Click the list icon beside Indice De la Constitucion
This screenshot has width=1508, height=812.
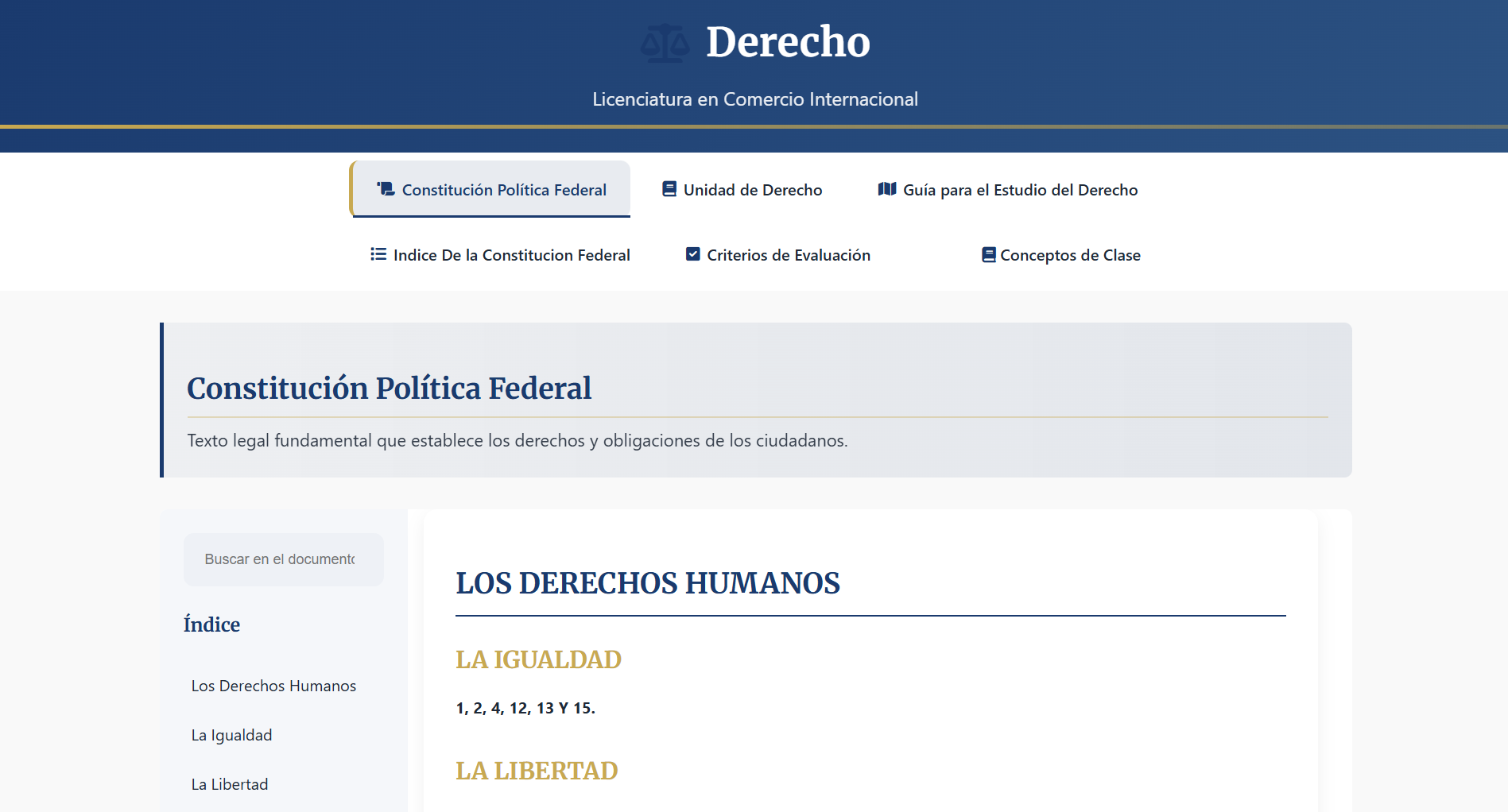pyautogui.click(x=378, y=254)
